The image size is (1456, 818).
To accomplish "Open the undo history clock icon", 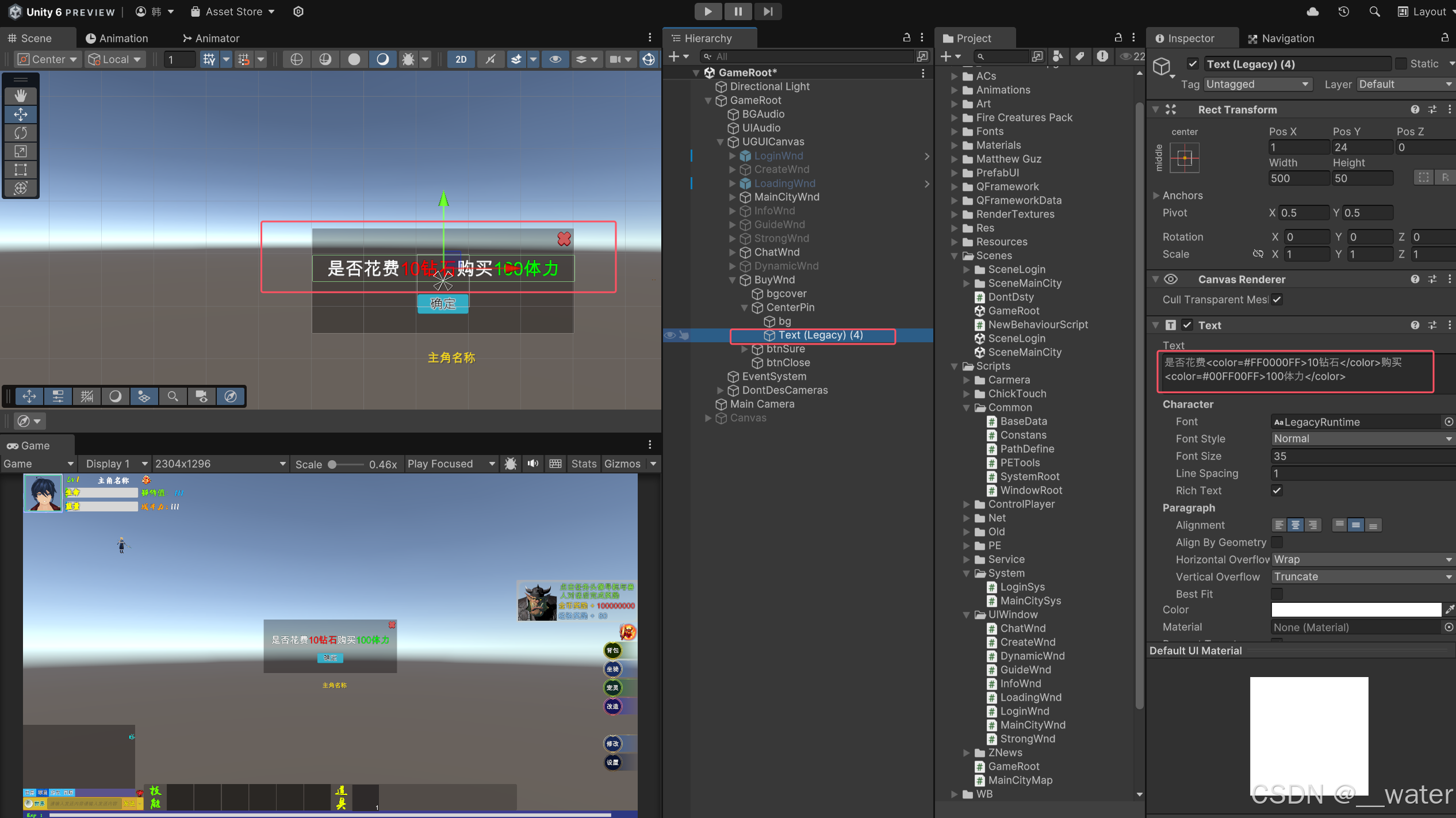I will point(1343,12).
